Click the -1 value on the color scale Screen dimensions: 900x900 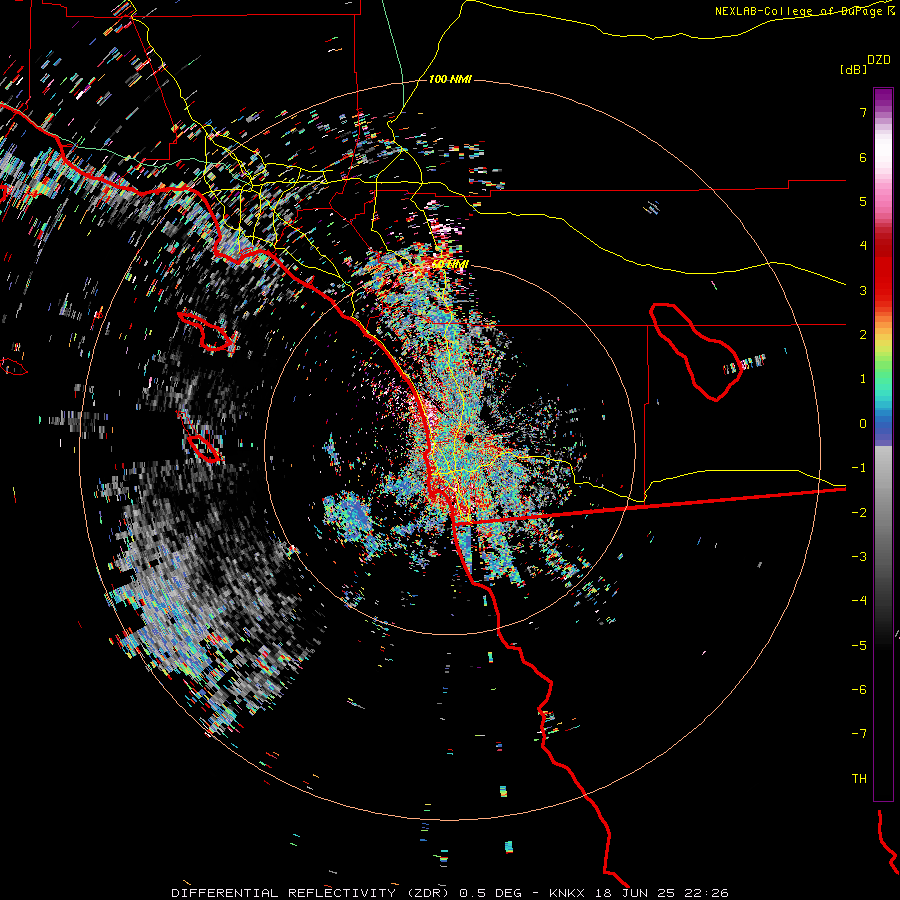(x=859, y=468)
